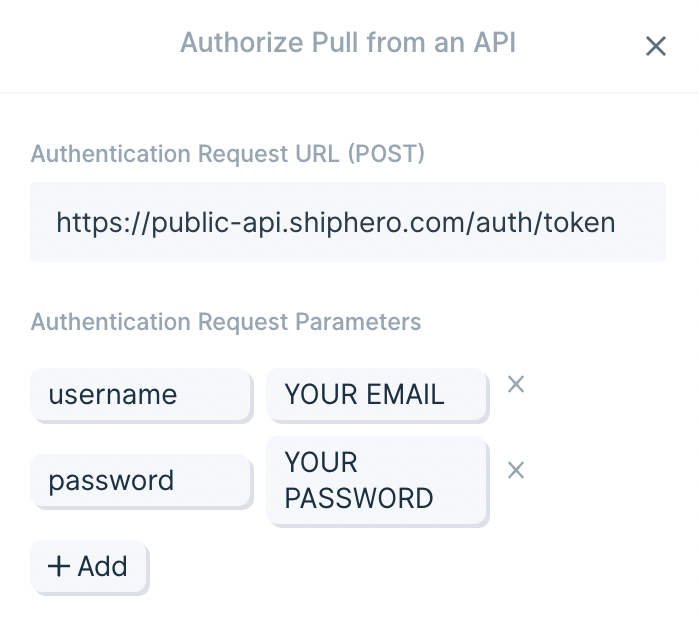Click the Authentication Request Parameters label
This screenshot has width=698, height=618.
coord(226,321)
